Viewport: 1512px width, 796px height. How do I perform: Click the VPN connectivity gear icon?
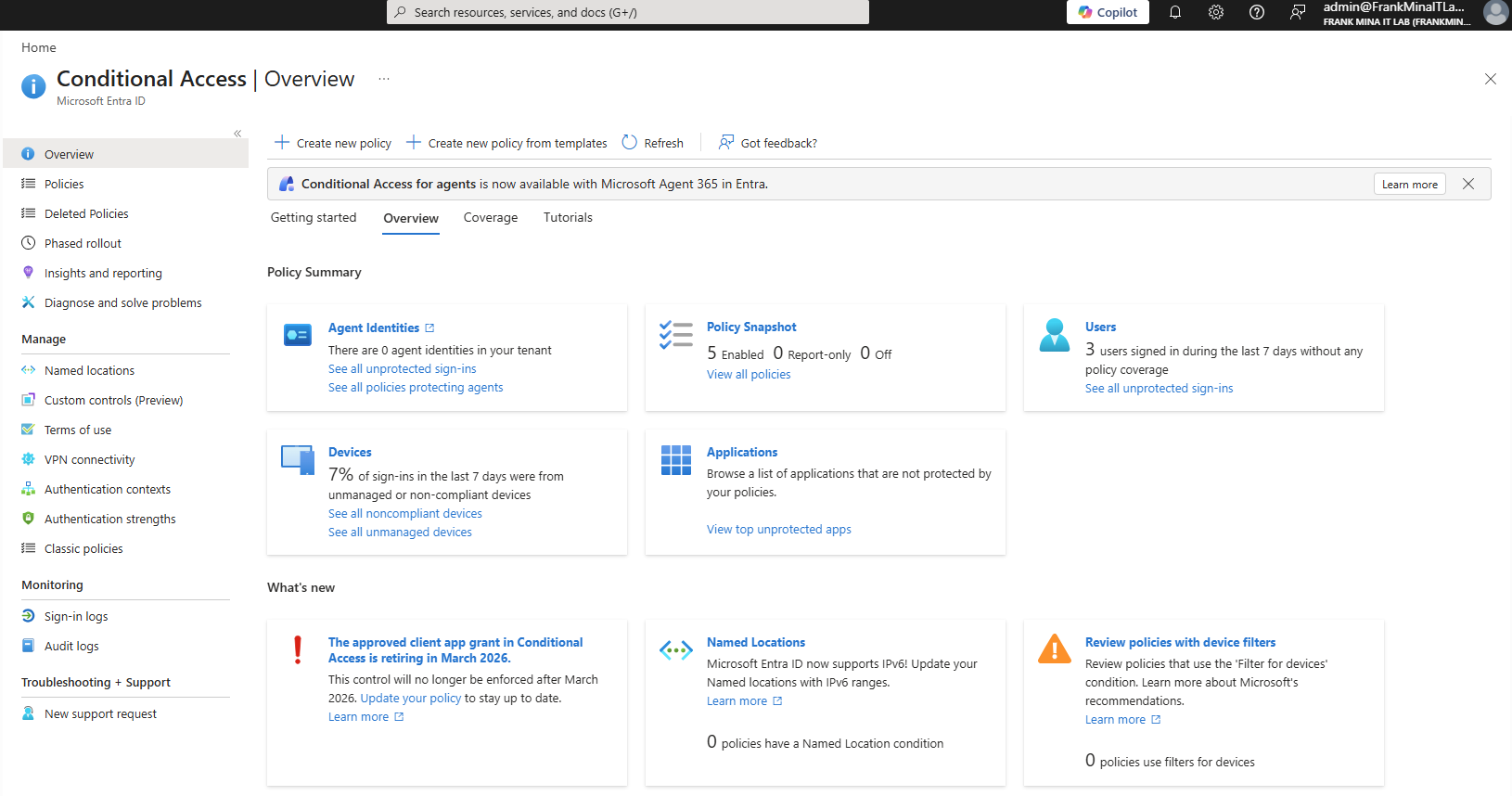[x=28, y=459]
